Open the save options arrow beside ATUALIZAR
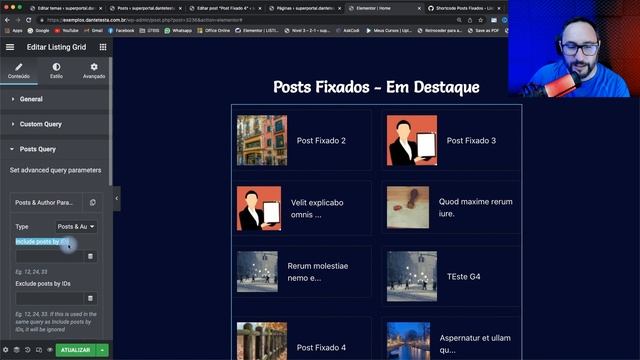Viewport: 640px width, 360px height. tap(102, 350)
